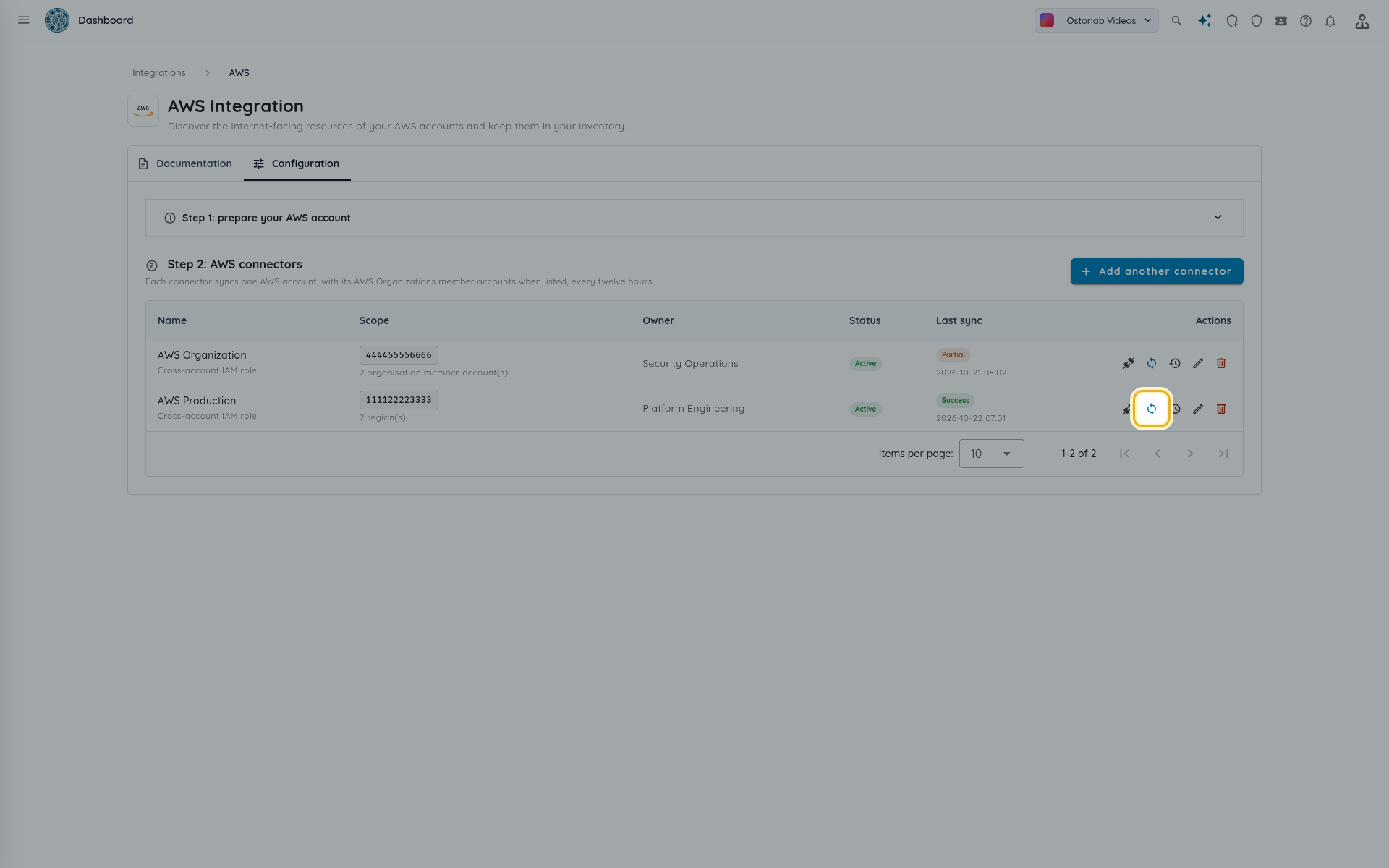
Task: Open the hamburger navigation menu
Action: tap(24, 20)
